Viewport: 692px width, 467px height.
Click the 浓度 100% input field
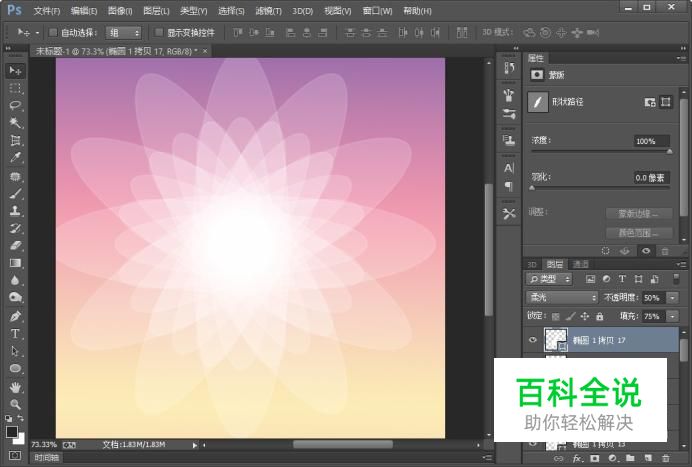click(x=651, y=141)
